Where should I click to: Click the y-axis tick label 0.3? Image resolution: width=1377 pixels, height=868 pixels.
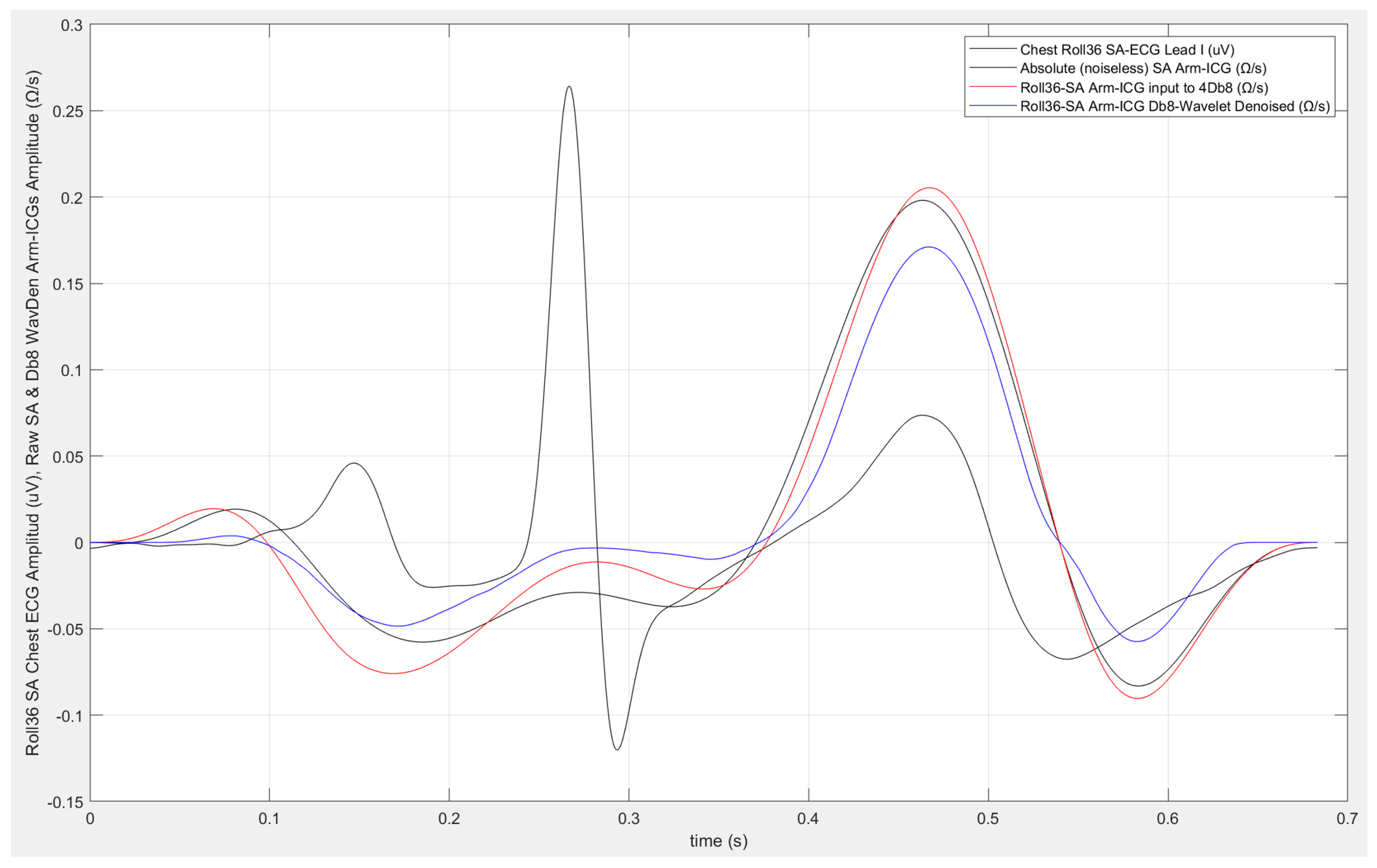[72, 25]
